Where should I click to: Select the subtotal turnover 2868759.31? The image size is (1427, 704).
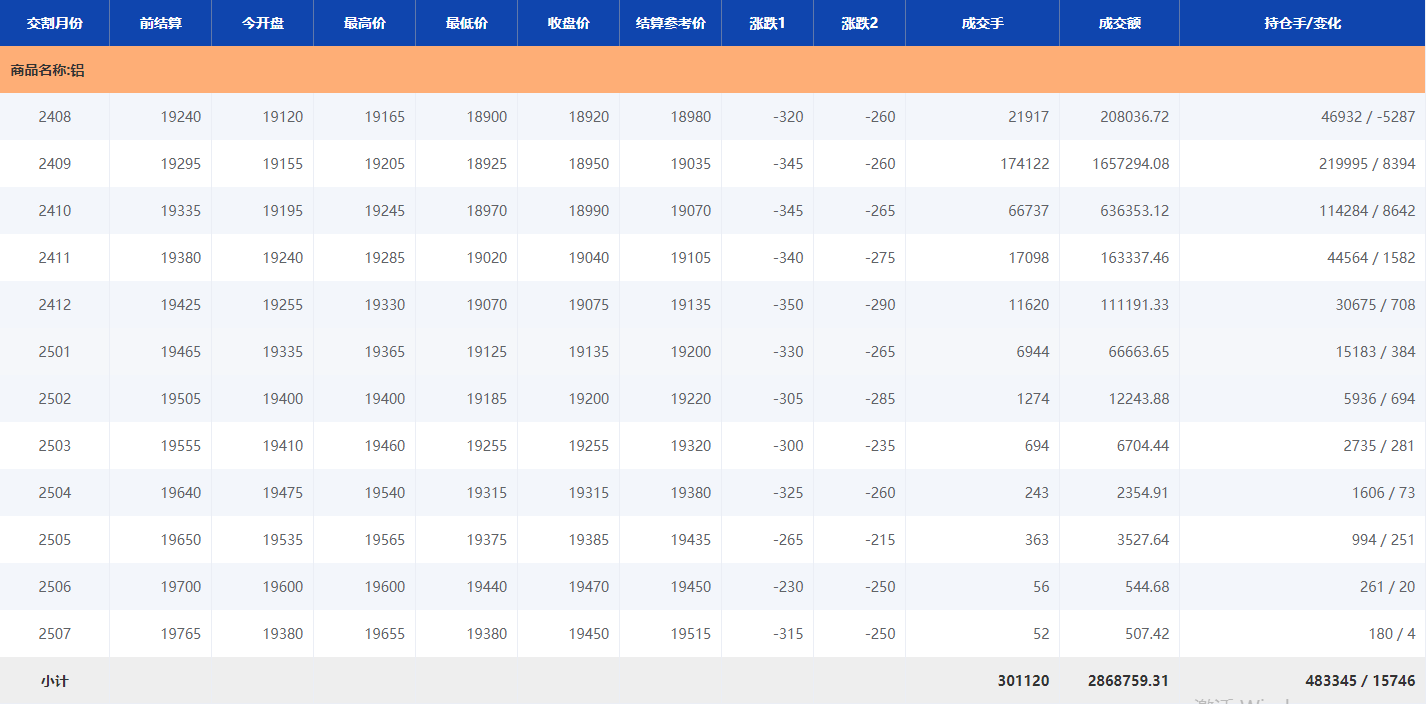point(1128,681)
